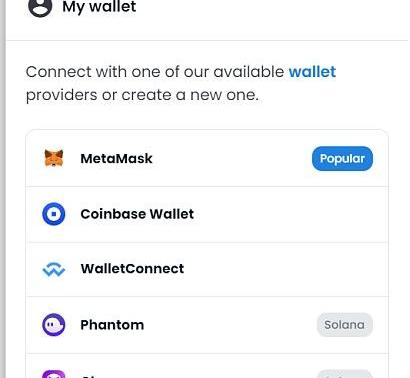Select the Phantom wallet name
The image size is (410, 378).
112,325
